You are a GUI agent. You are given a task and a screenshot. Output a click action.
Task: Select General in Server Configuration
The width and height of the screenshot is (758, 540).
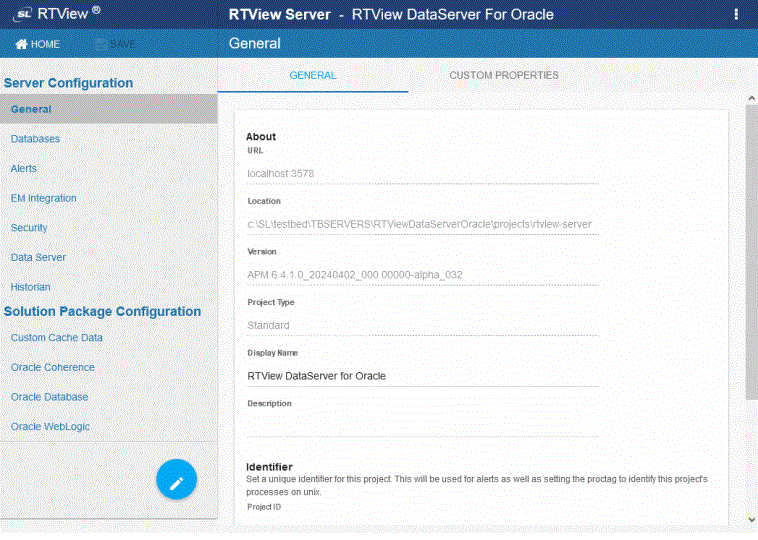pyautogui.click(x=109, y=109)
